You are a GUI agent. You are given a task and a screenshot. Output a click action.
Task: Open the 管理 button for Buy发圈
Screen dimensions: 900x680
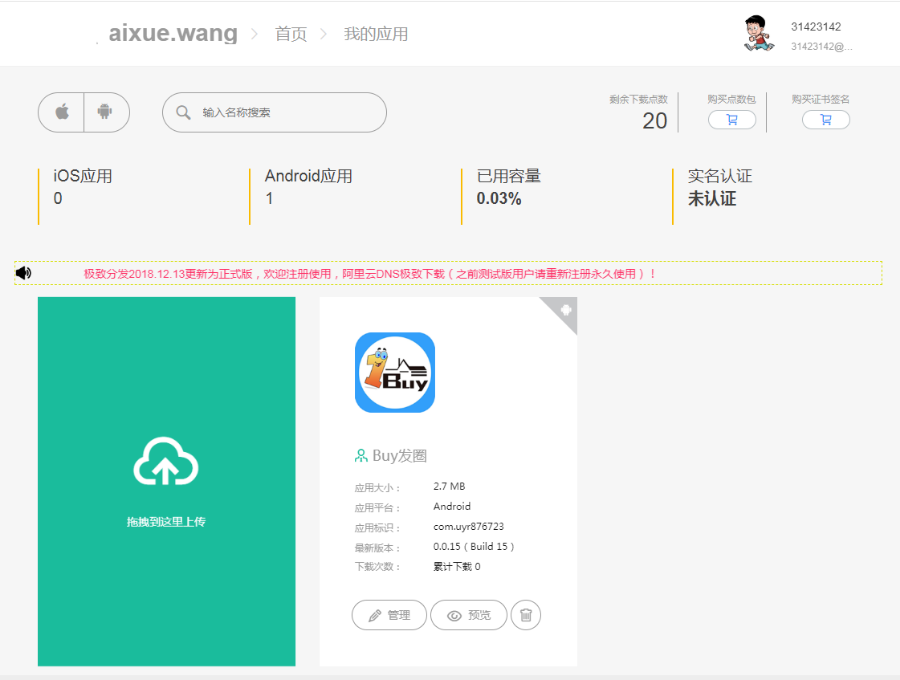389,615
